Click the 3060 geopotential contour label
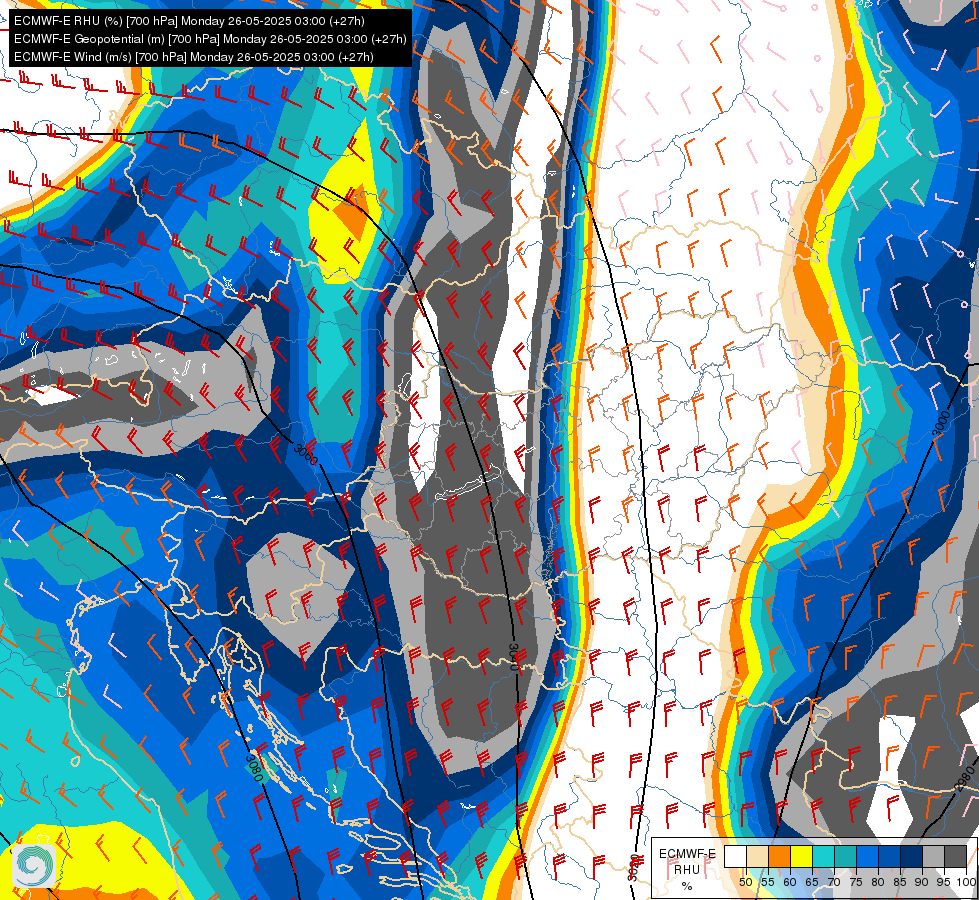 (x=306, y=454)
